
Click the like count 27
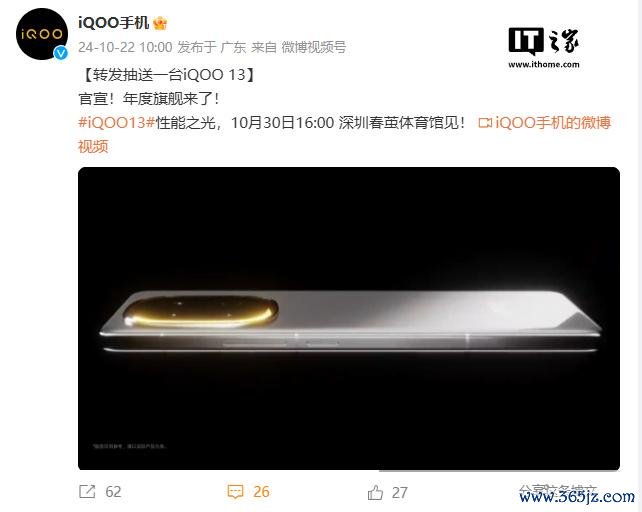click(x=400, y=492)
